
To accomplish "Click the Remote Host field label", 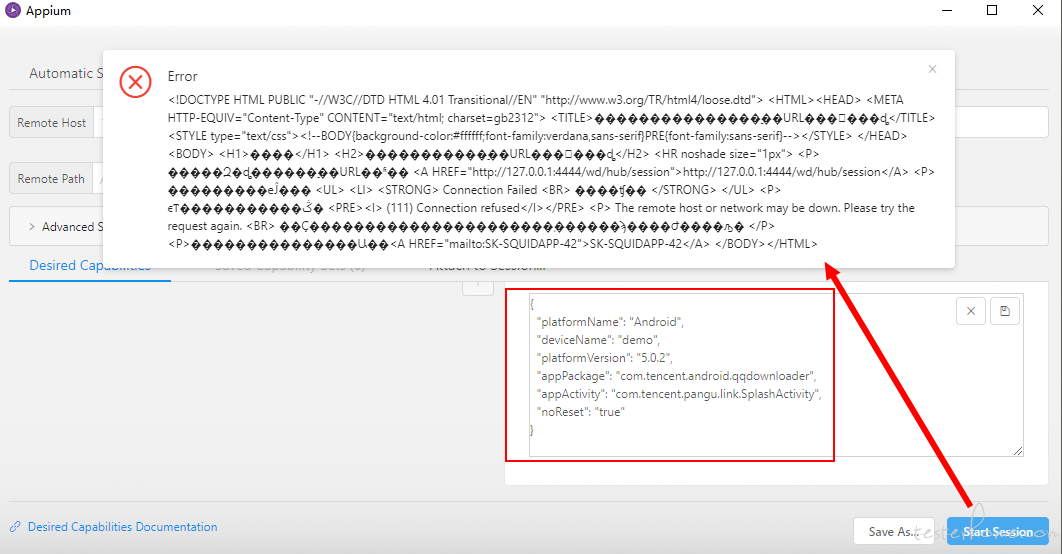I will 51,123.
